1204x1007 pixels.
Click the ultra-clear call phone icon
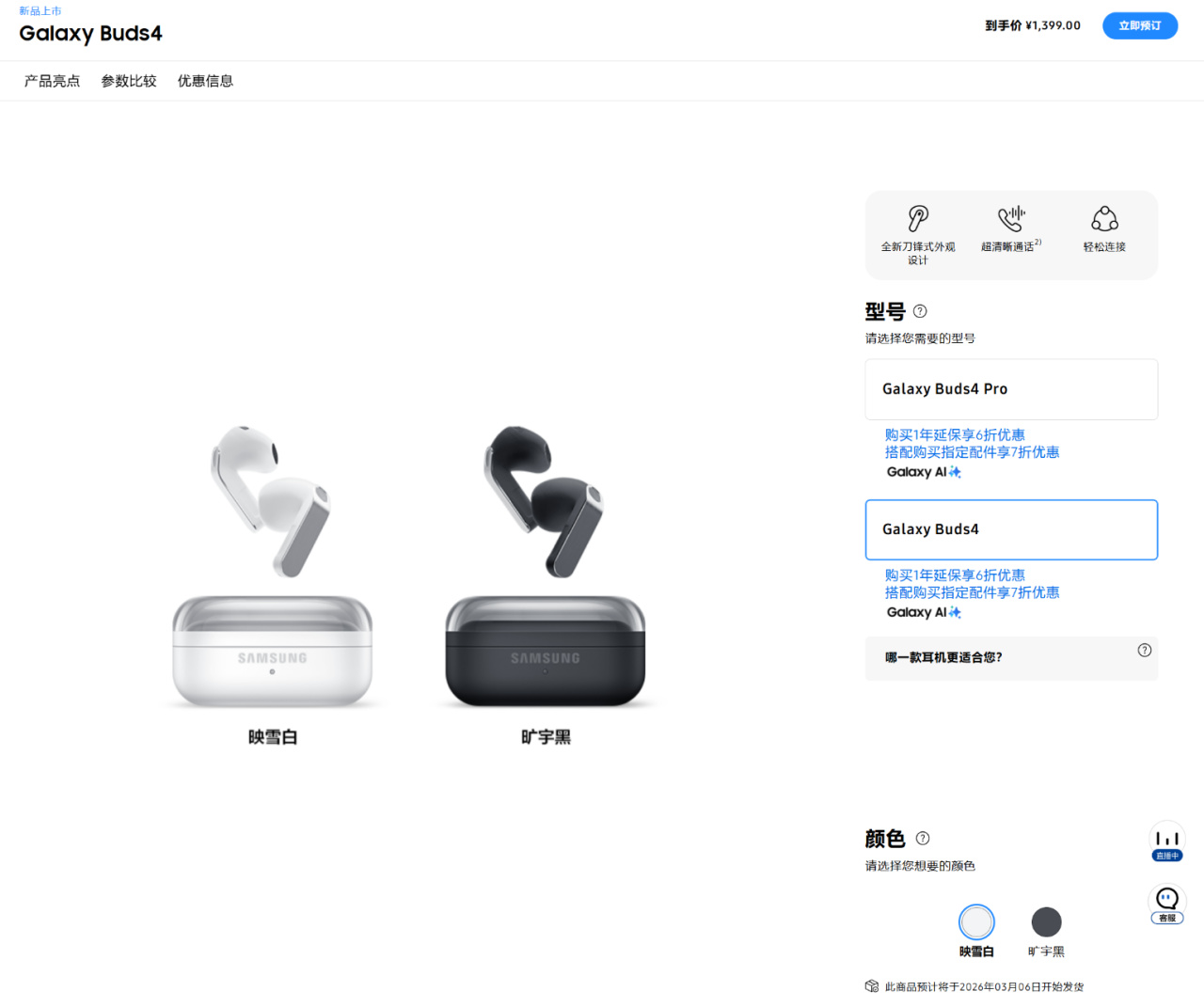(1011, 218)
